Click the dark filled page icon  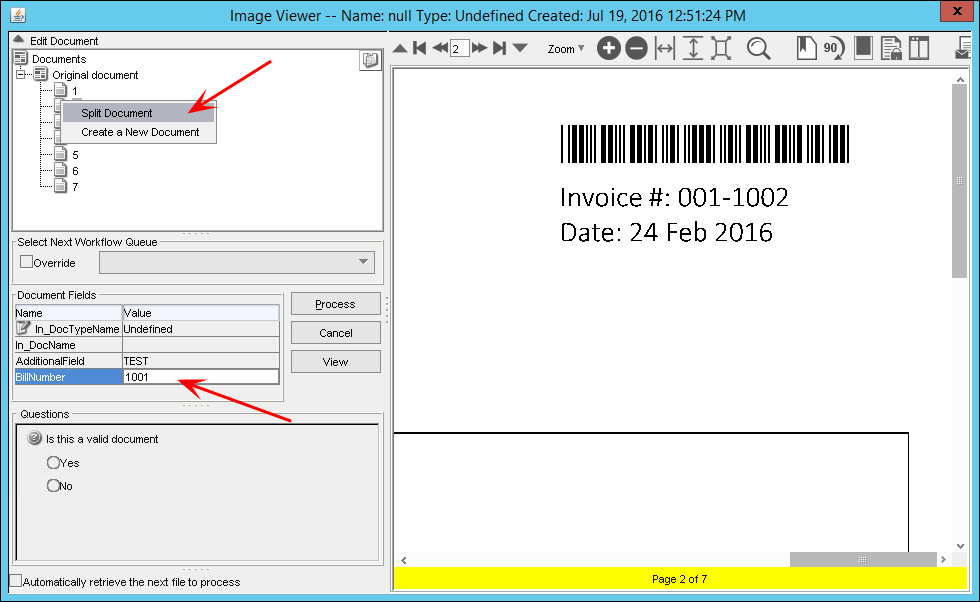point(863,48)
